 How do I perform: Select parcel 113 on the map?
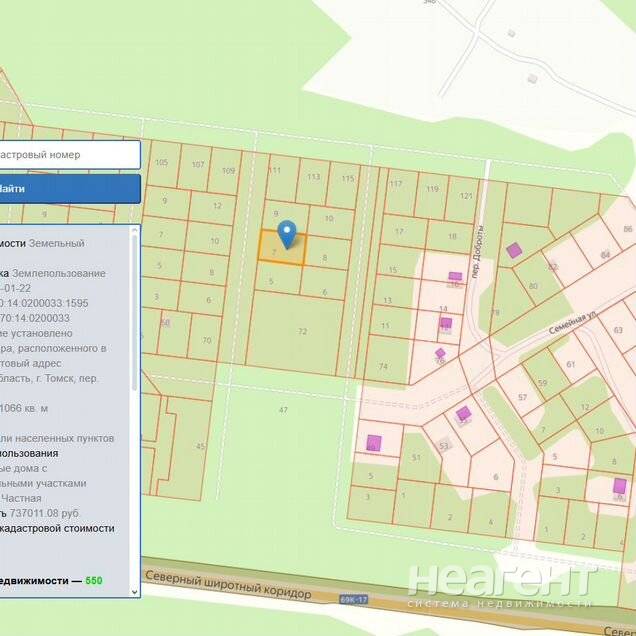(x=313, y=176)
